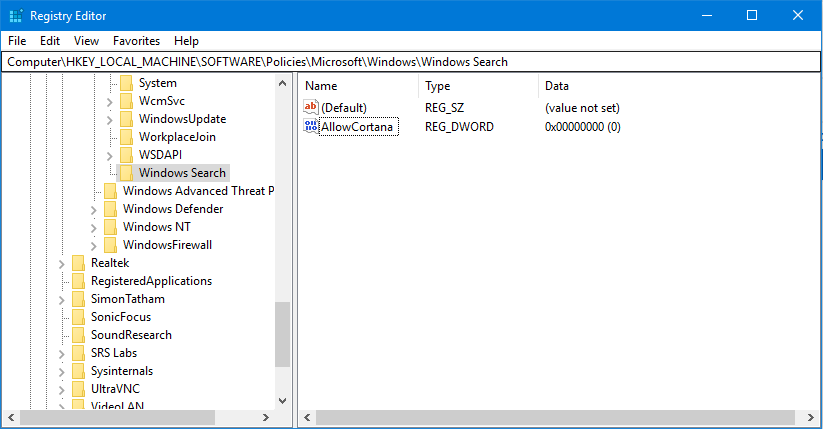The height and width of the screenshot is (429, 823).
Task: Select the SonicFocus folder icon
Action: pos(78,317)
